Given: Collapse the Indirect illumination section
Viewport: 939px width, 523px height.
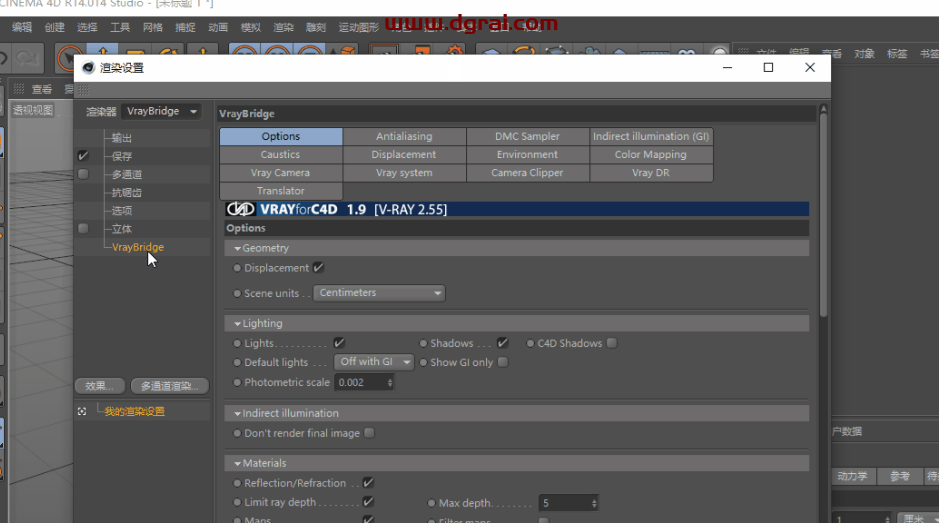Looking at the screenshot, I should [x=238, y=413].
